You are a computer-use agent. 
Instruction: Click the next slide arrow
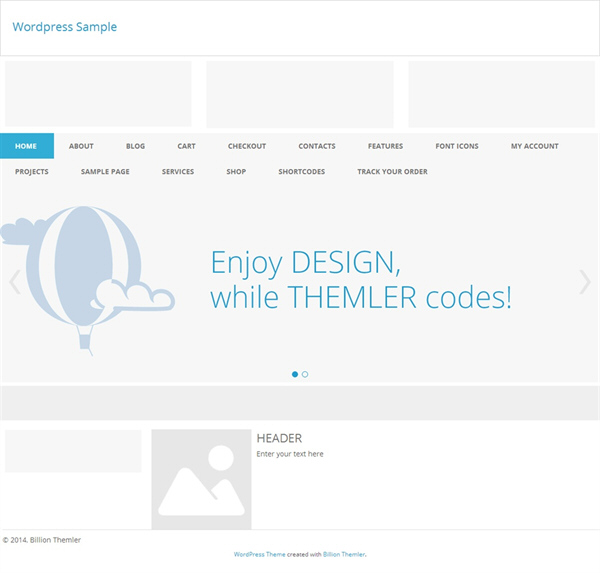pos(585,282)
